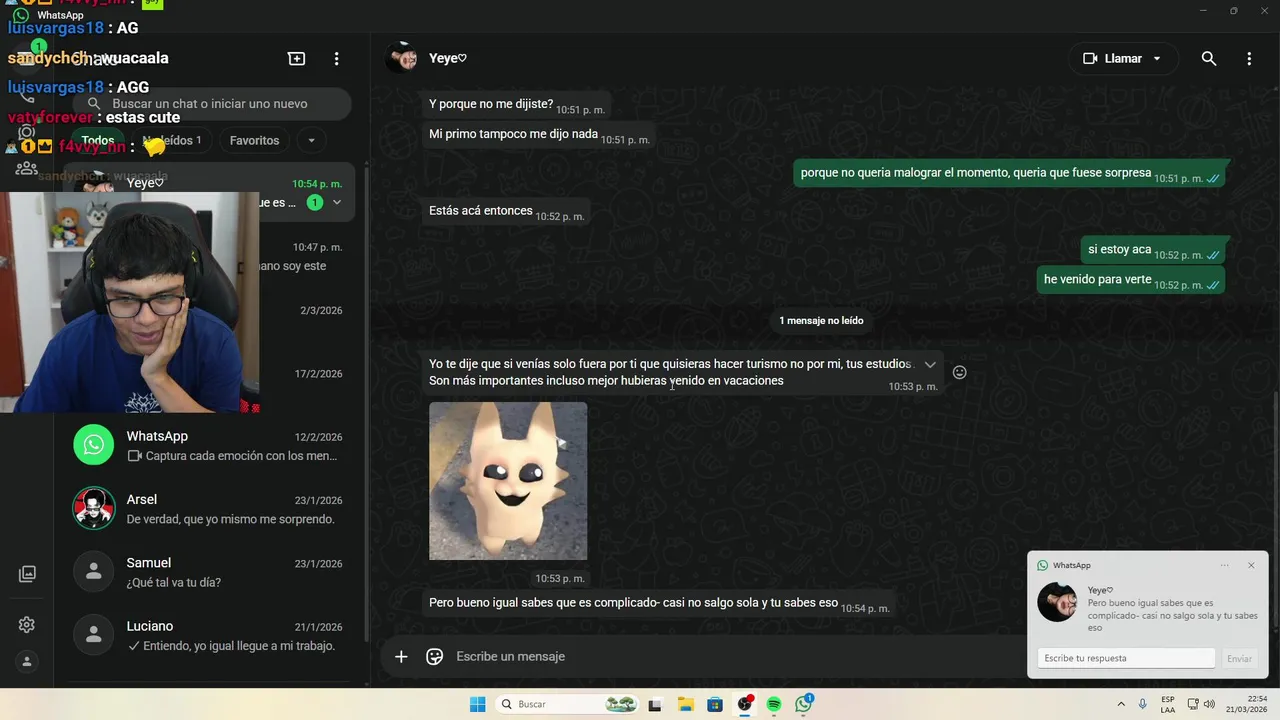This screenshot has height=720, width=1280.
Task: Open File Explorer from the taskbar
Action: pos(685,704)
